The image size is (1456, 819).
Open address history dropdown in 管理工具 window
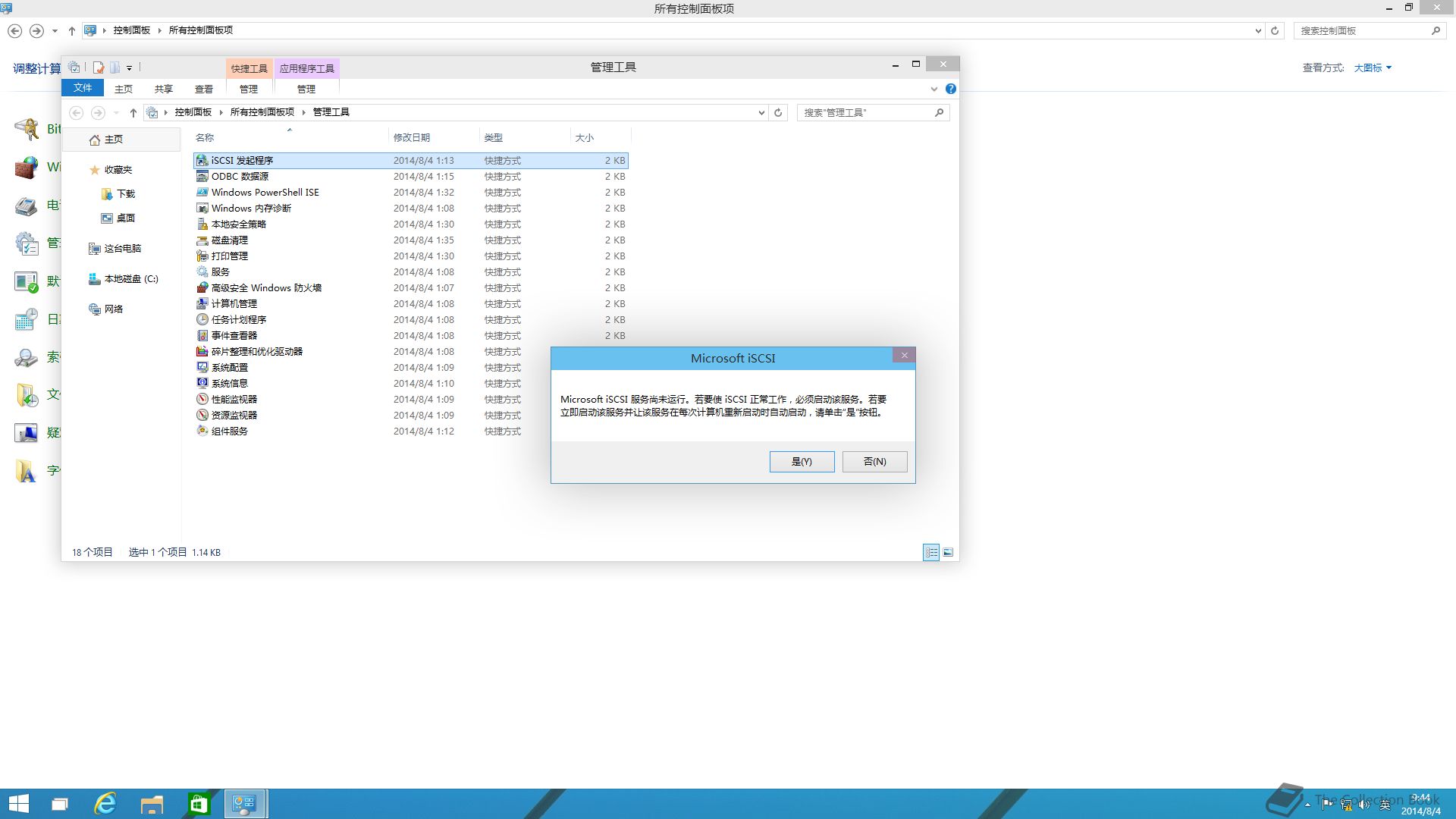pyautogui.click(x=761, y=112)
